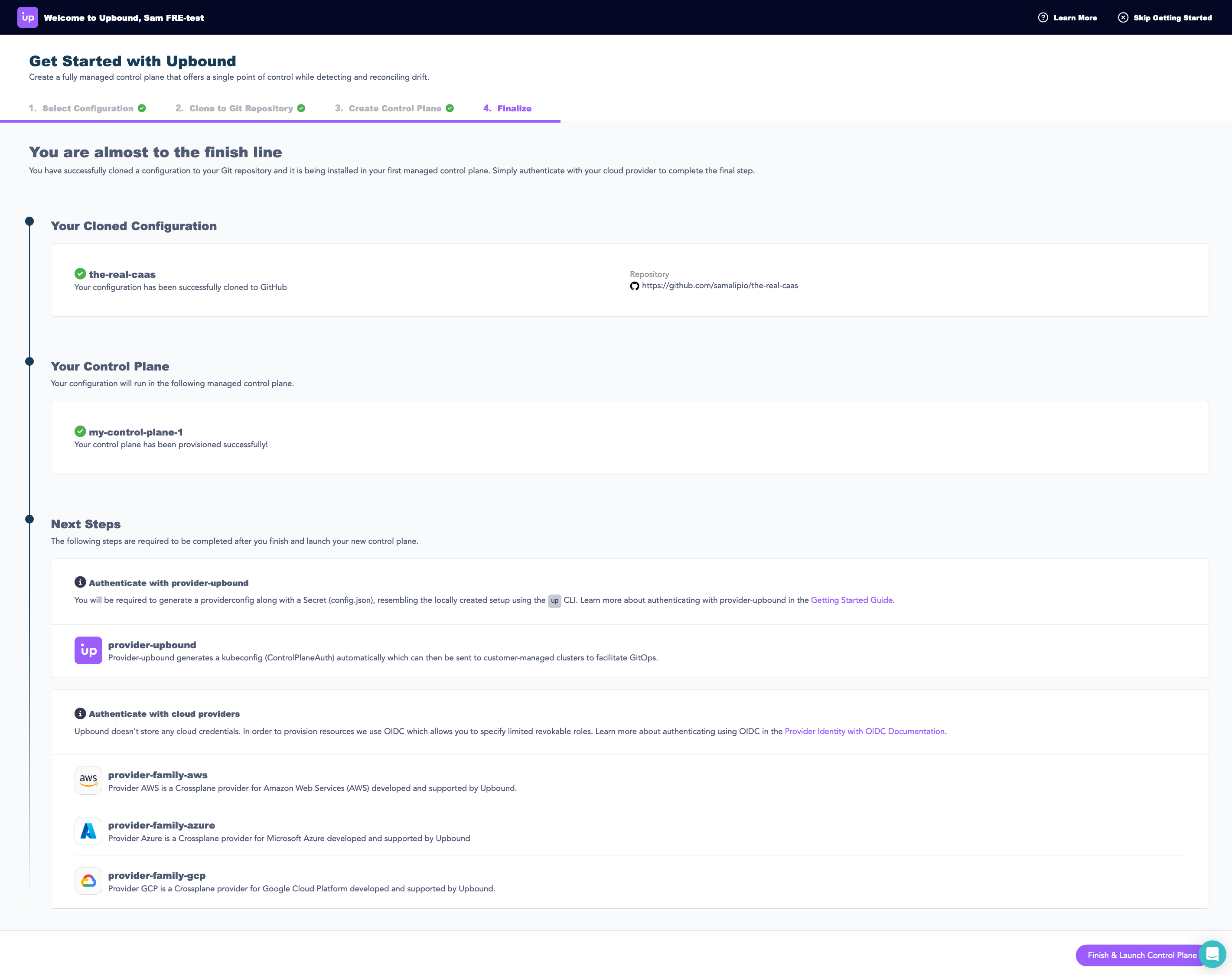The image size is (1232, 975).
Task: Click green check next to the-real-caas
Action: 80,274
